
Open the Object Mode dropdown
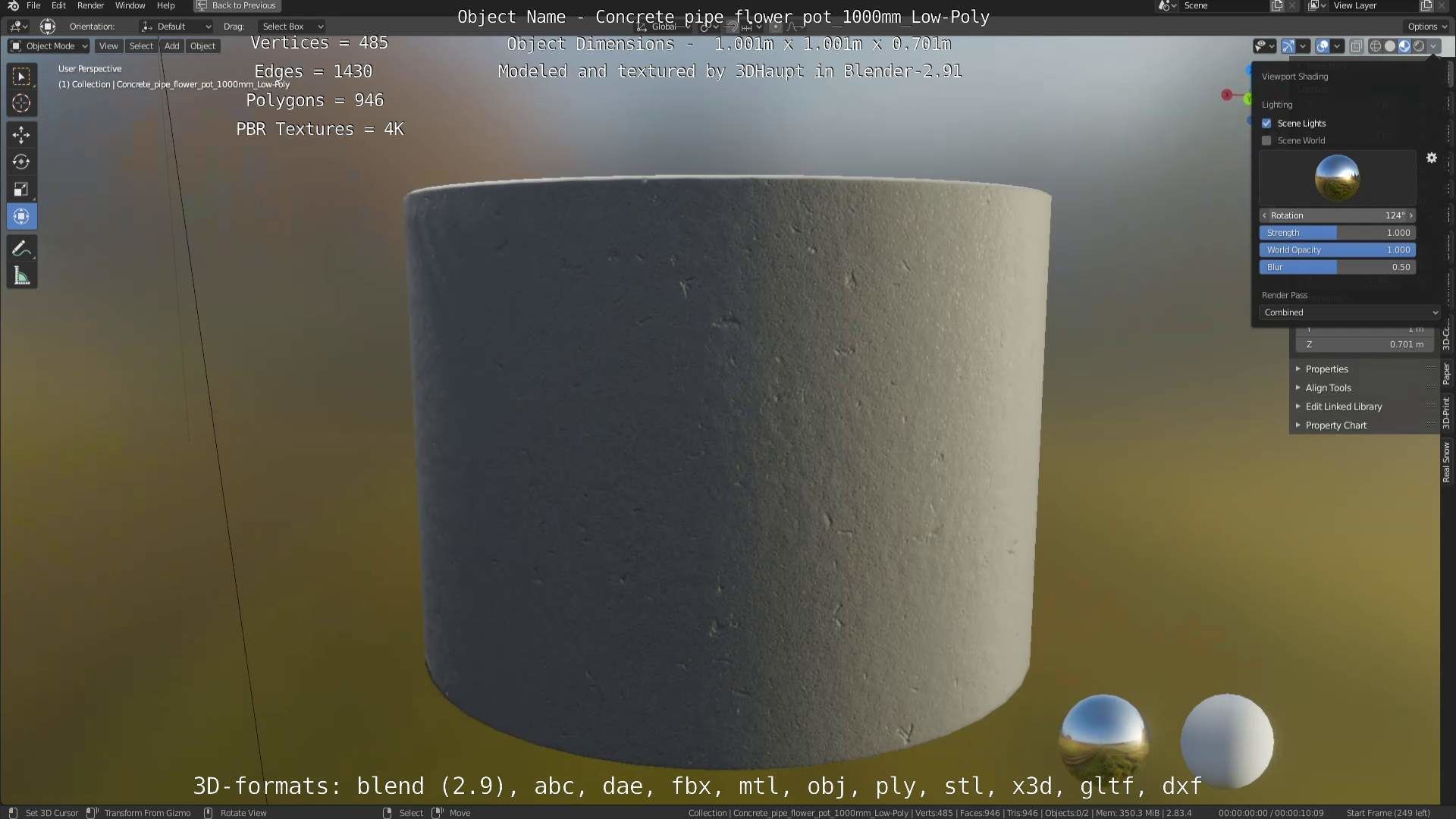click(x=49, y=46)
